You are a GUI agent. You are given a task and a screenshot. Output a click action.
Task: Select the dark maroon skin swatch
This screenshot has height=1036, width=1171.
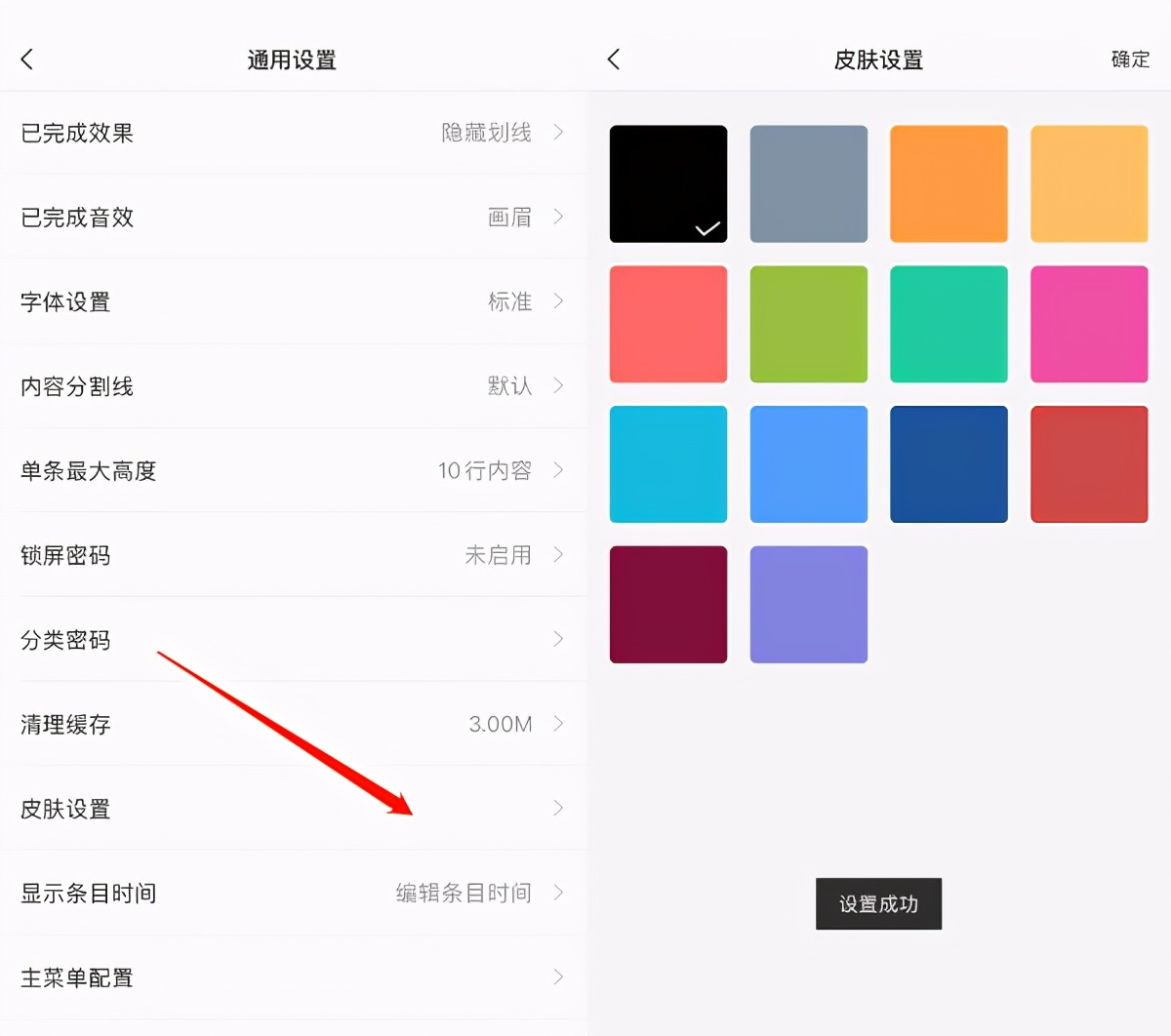coord(667,605)
